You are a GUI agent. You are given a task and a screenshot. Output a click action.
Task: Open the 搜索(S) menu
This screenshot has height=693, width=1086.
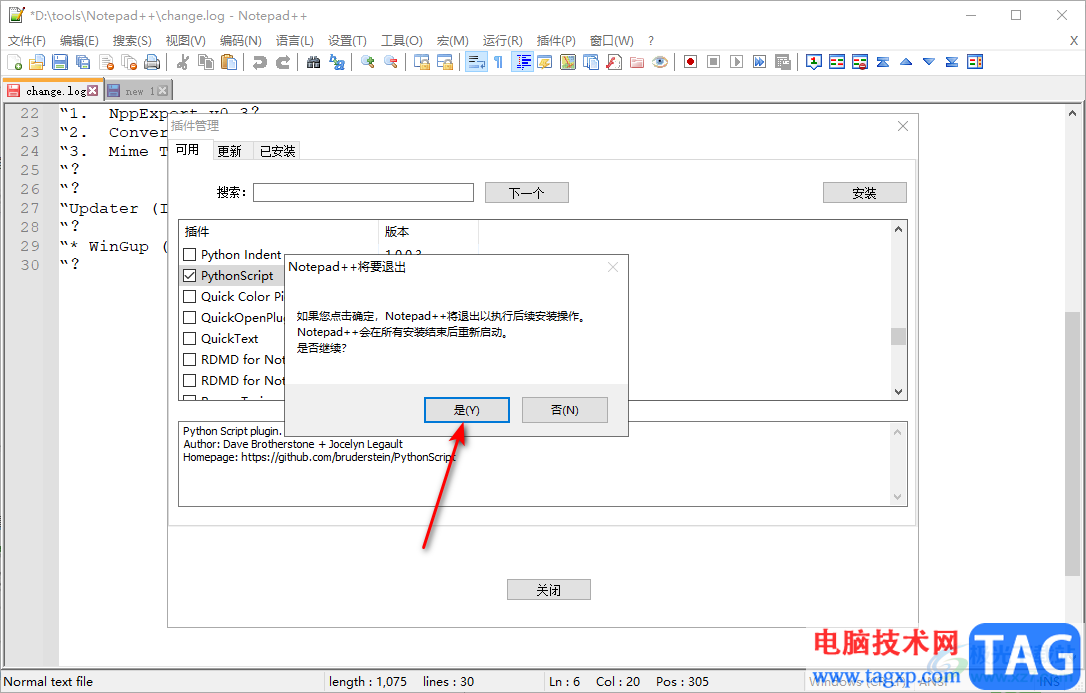pos(132,41)
